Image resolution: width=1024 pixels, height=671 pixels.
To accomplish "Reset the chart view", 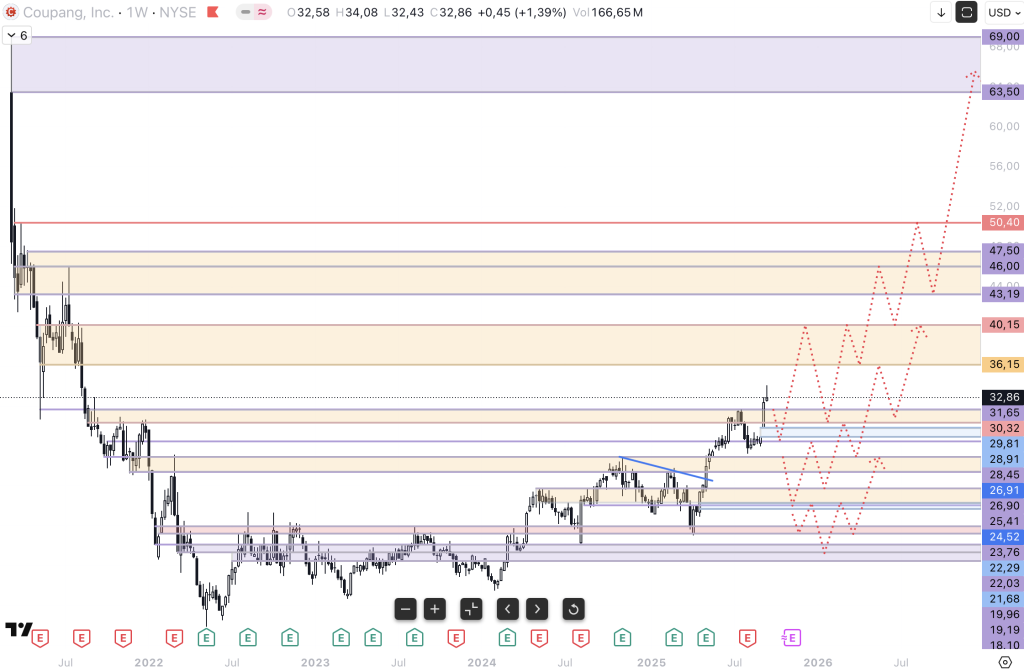I will pos(573,608).
